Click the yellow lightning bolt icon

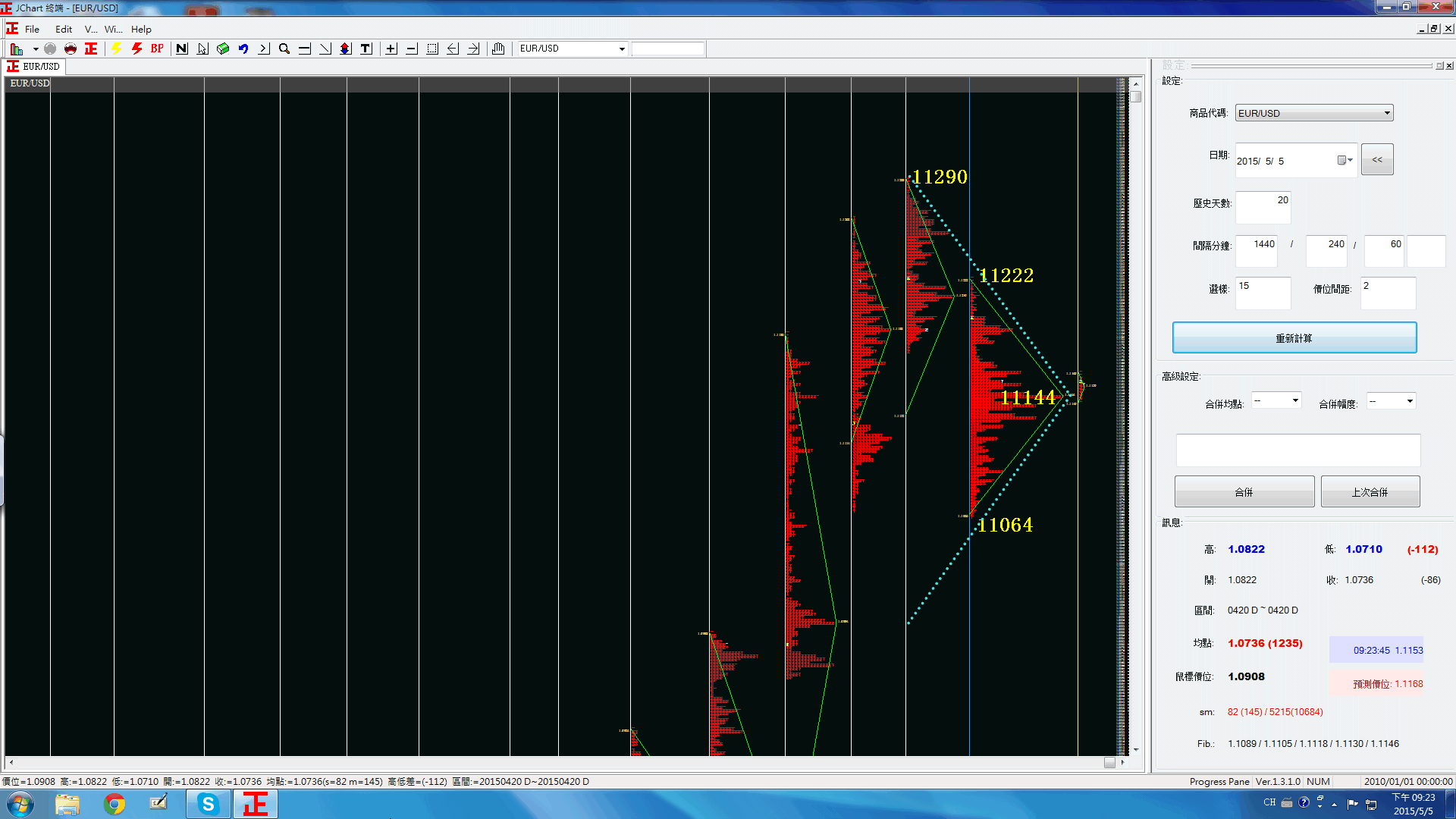pyautogui.click(x=117, y=49)
